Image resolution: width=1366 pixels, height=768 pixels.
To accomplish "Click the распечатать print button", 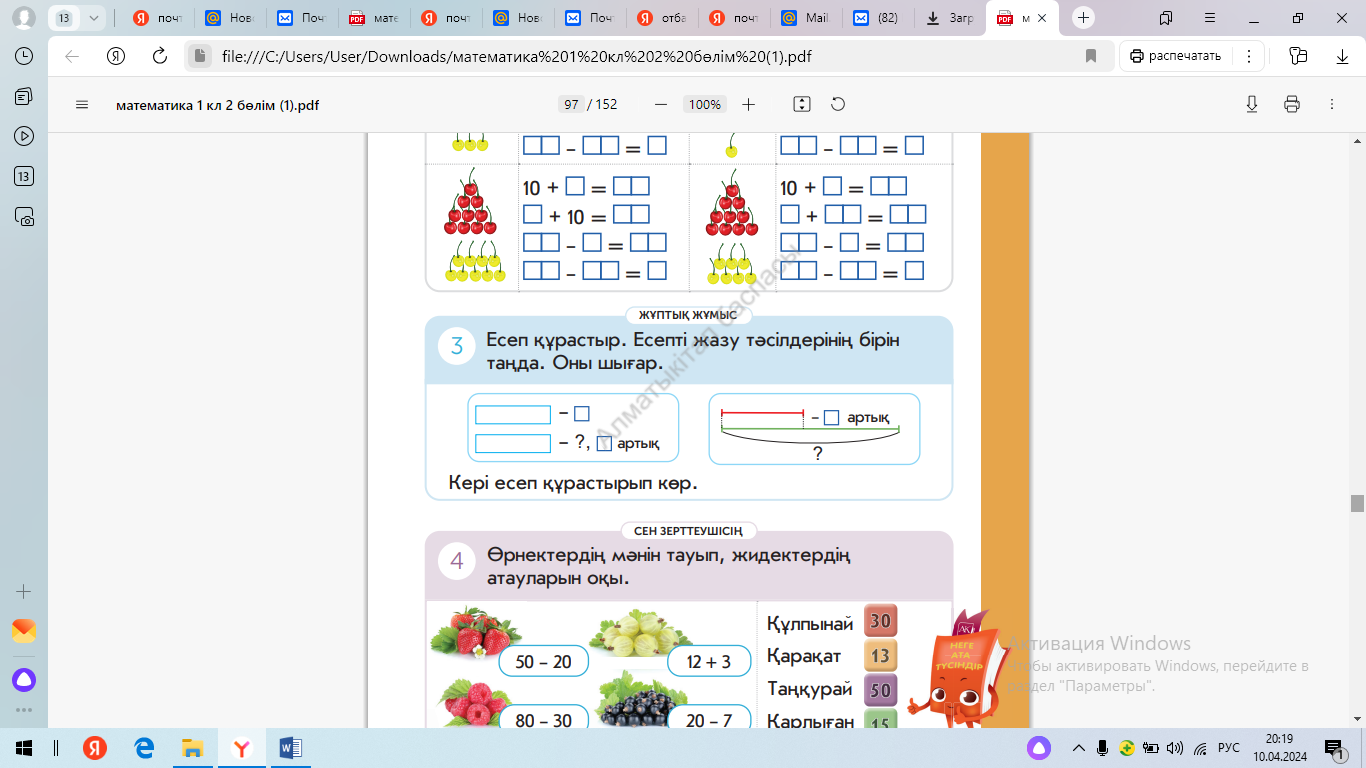I will [x=1176, y=56].
